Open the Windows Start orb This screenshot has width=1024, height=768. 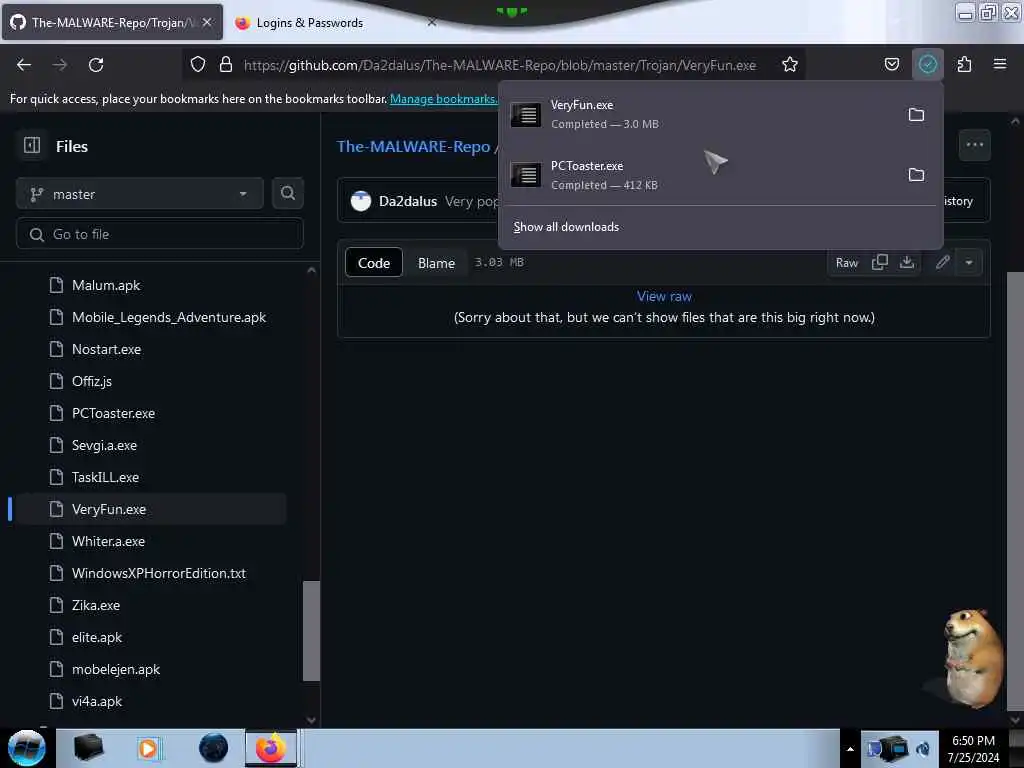coord(27,748)
